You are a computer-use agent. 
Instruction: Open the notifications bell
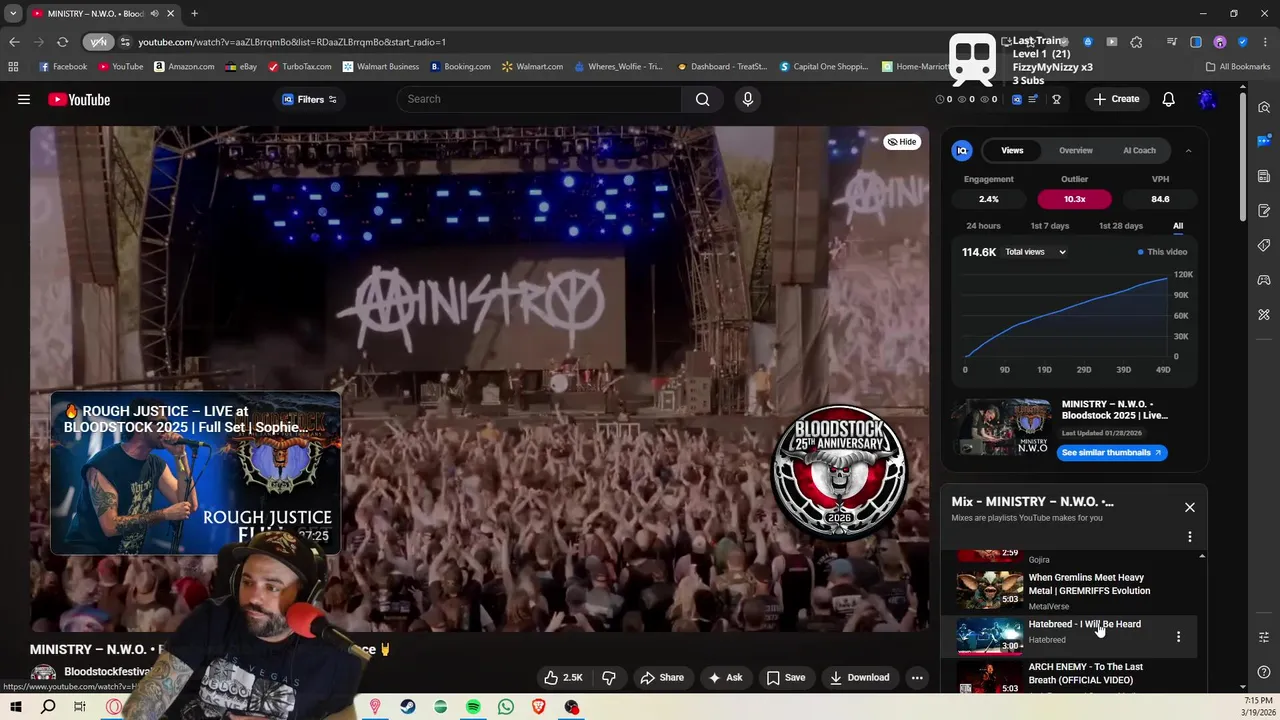[1168, 99]
